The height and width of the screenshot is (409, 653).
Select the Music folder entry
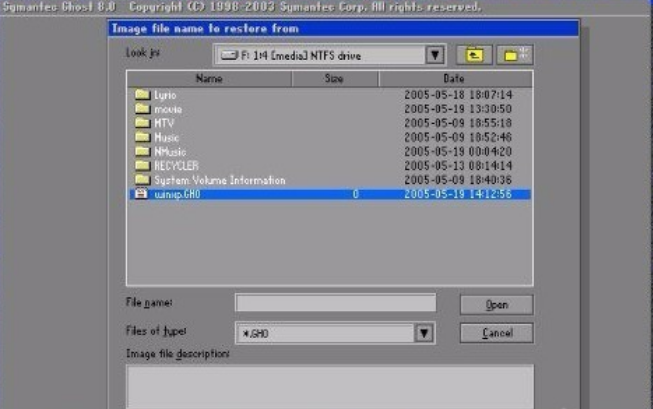166,137
